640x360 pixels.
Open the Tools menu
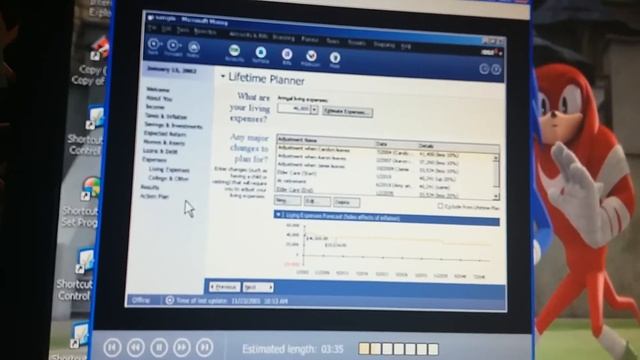click(182, 30)
